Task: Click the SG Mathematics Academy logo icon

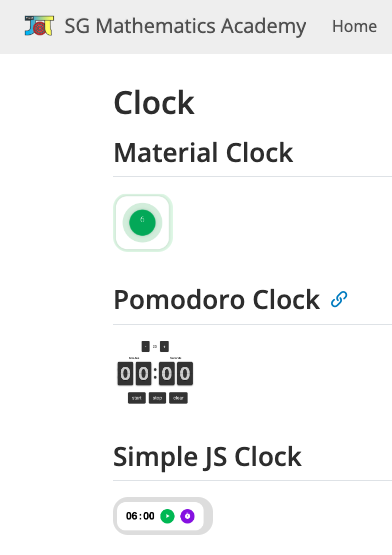Action: [x=39, y=26]
